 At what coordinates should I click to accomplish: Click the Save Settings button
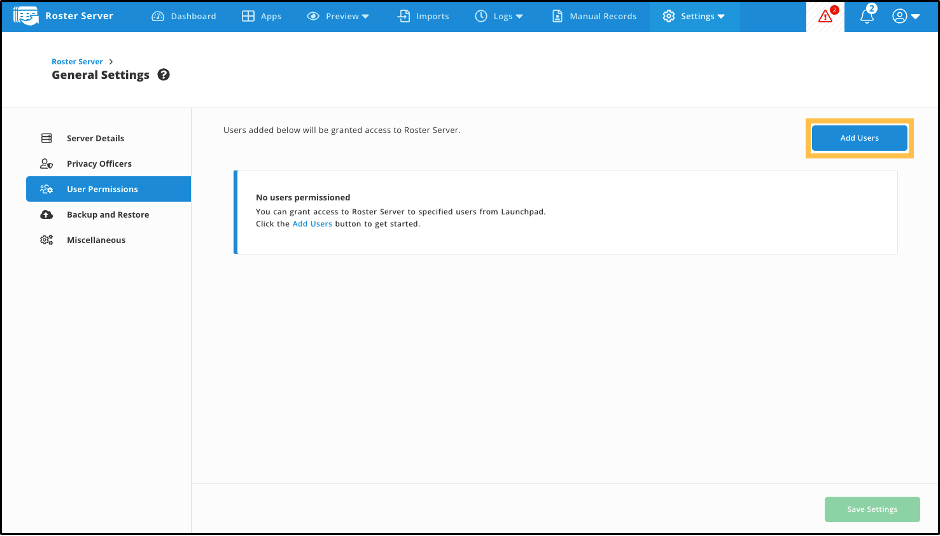871,509
